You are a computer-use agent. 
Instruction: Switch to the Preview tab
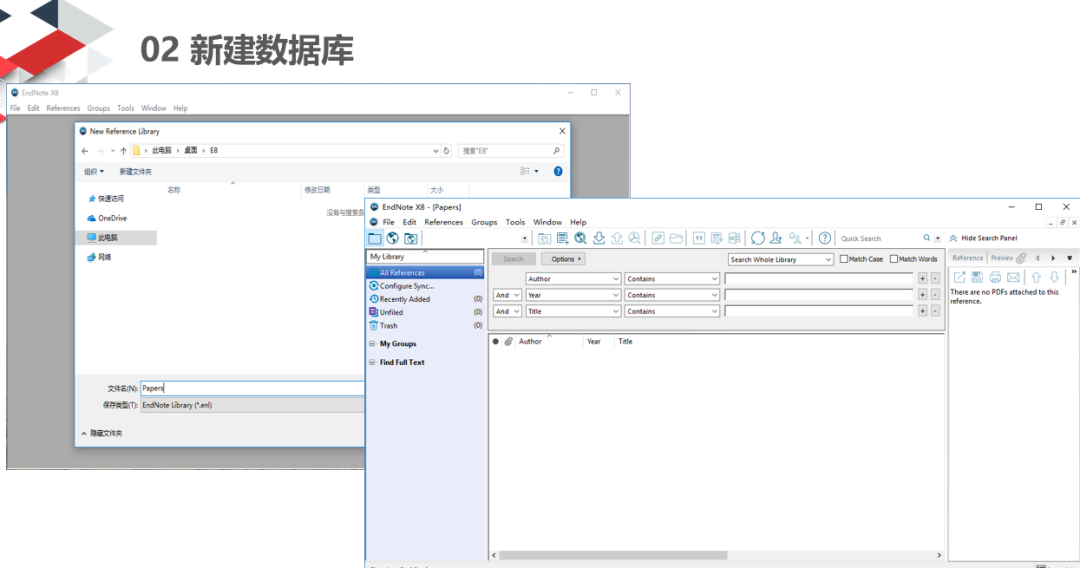coord(1001,258)
